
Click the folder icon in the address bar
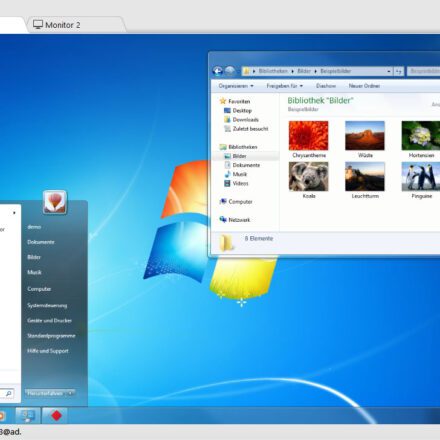point(246,71)
